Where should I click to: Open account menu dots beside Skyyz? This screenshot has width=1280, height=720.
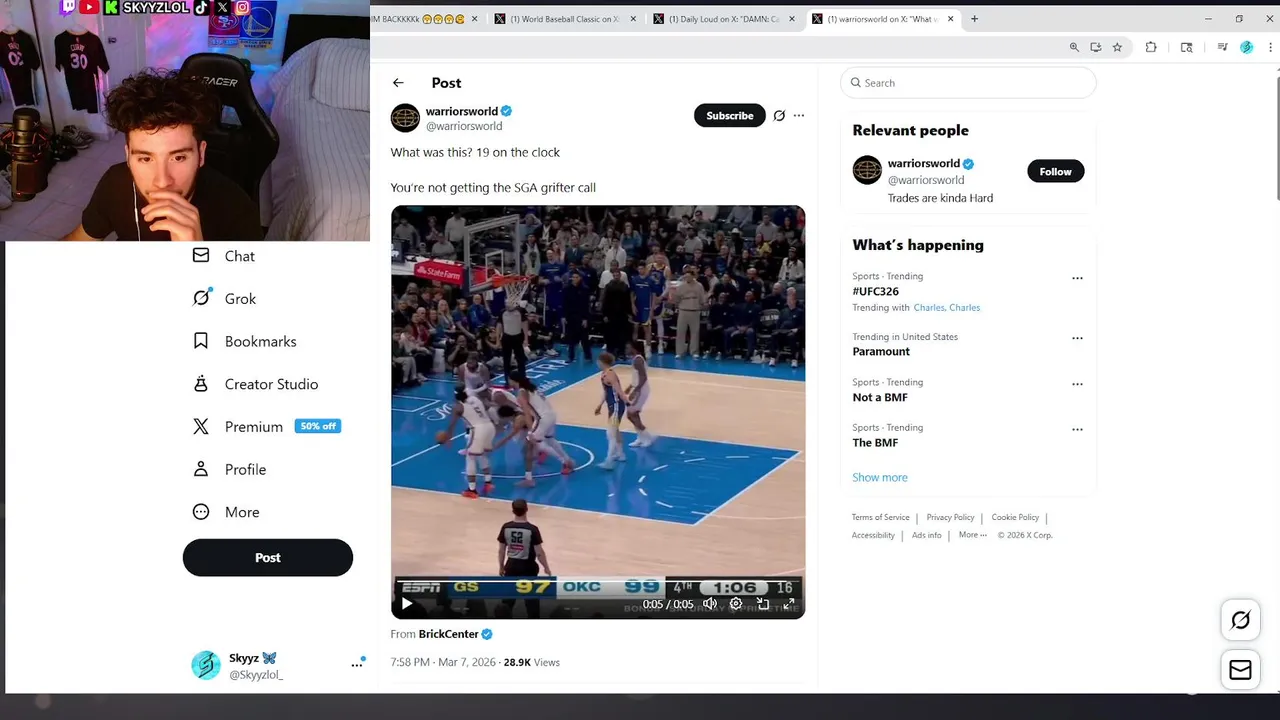(356, 665)
